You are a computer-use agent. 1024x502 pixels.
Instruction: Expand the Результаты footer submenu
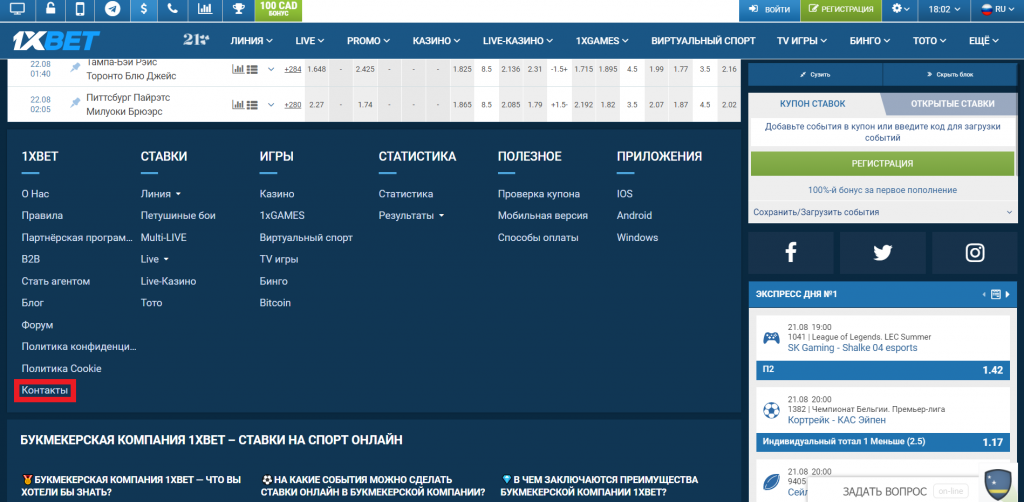click(411, 215)
